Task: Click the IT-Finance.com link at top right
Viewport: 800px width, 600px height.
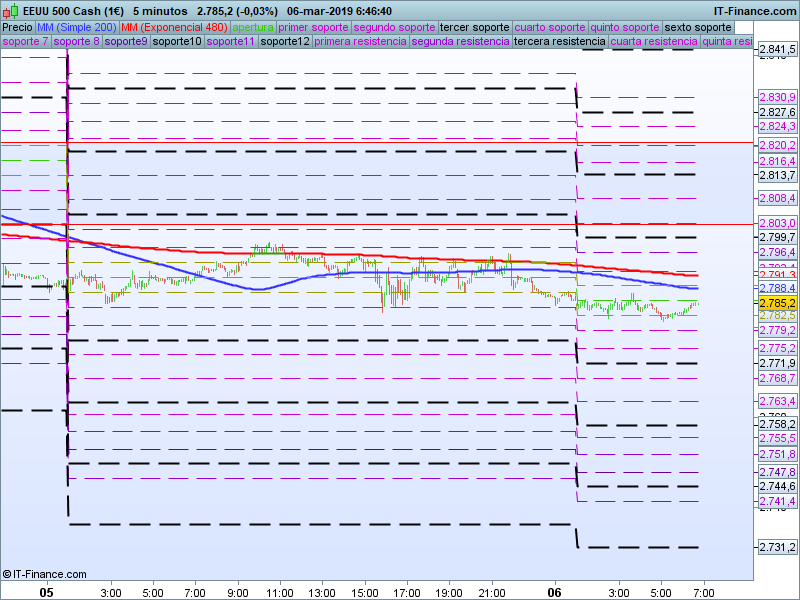Action: pyautogui.click(x=755, y=11)
